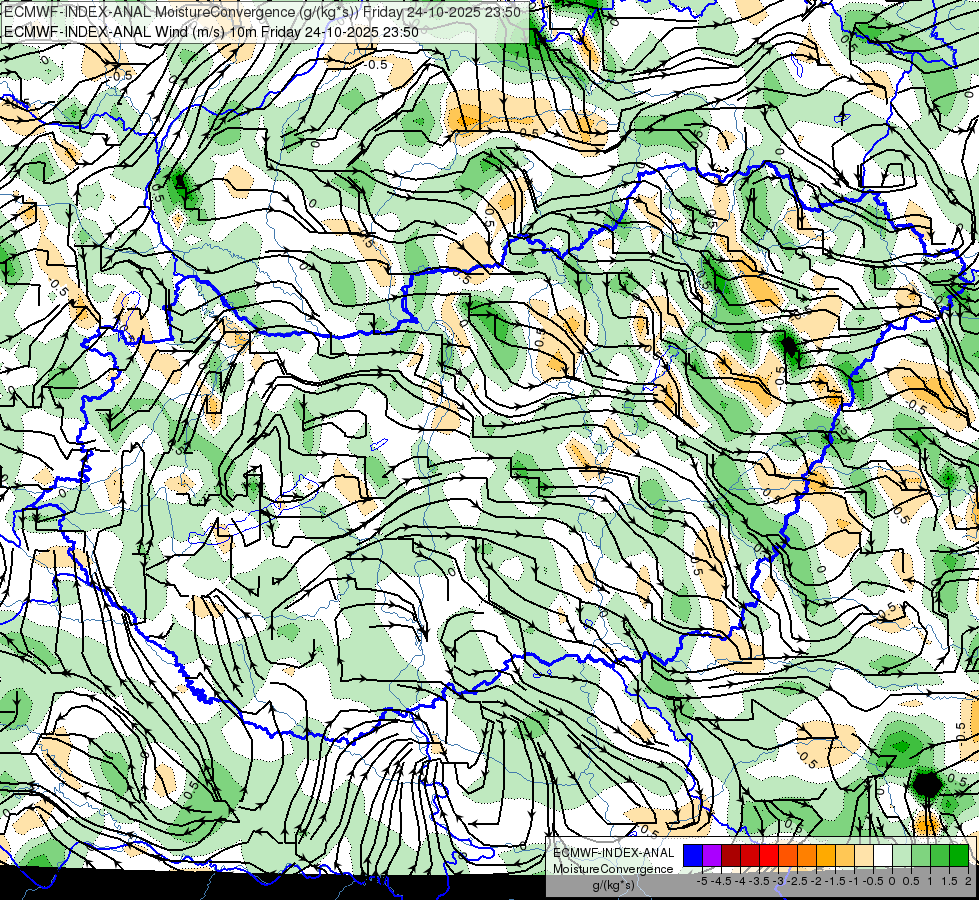Click the ECMWF-INDEX-ANAL legend label

pos(614,853)
